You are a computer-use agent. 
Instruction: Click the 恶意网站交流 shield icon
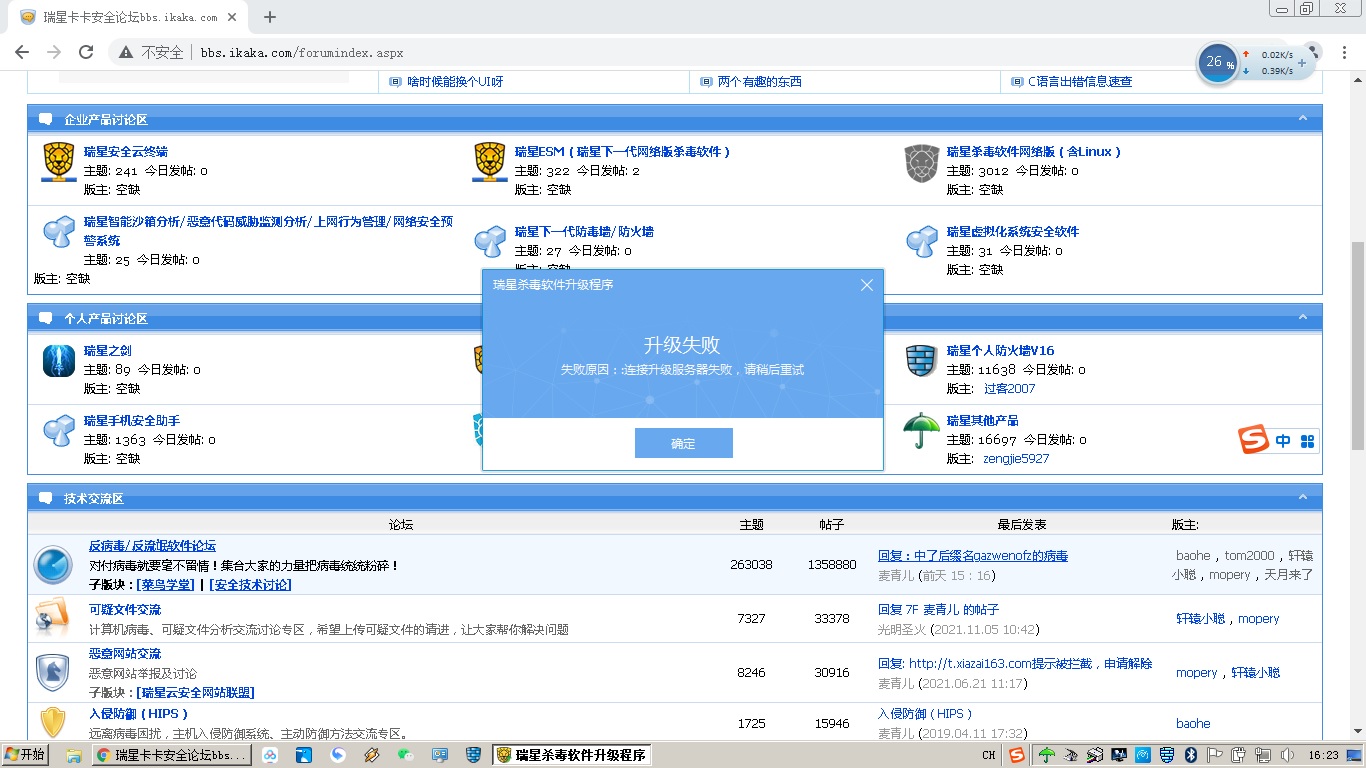[x=53, y=672]
